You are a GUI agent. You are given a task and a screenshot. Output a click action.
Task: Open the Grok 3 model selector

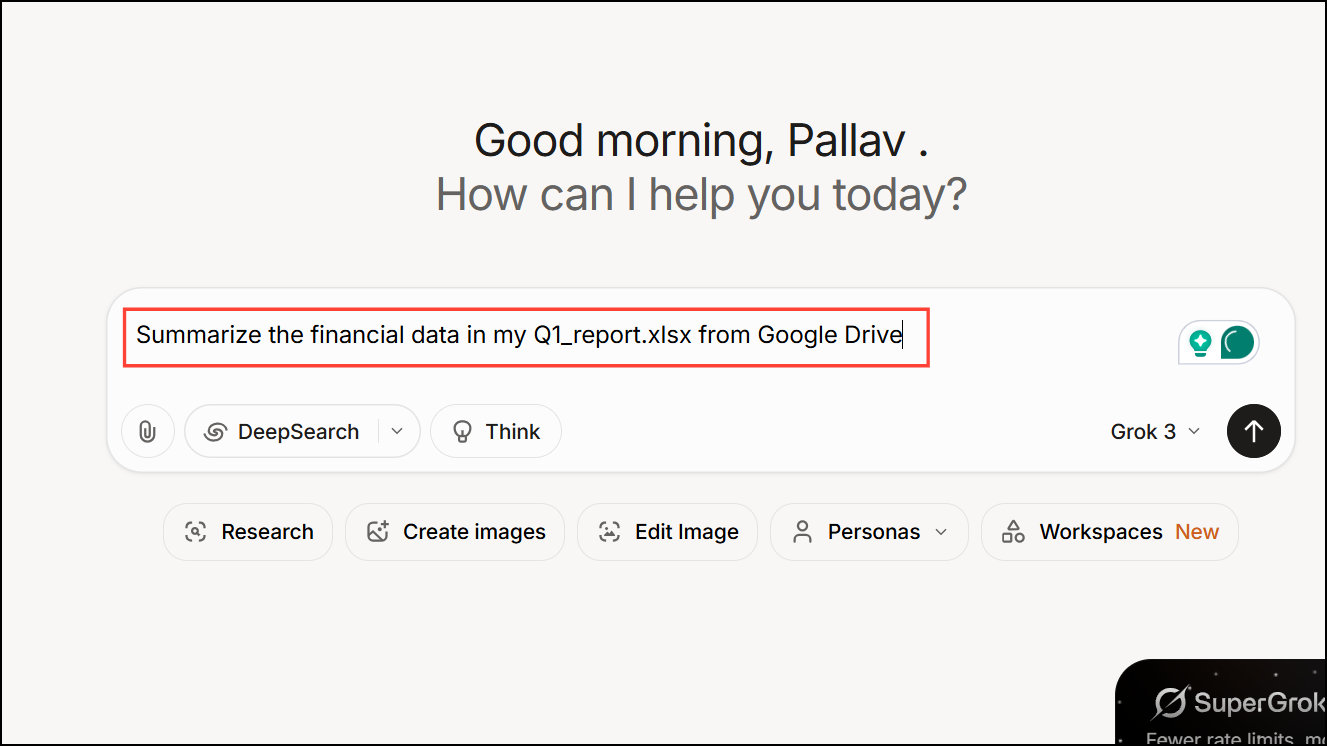point(1155,432)
